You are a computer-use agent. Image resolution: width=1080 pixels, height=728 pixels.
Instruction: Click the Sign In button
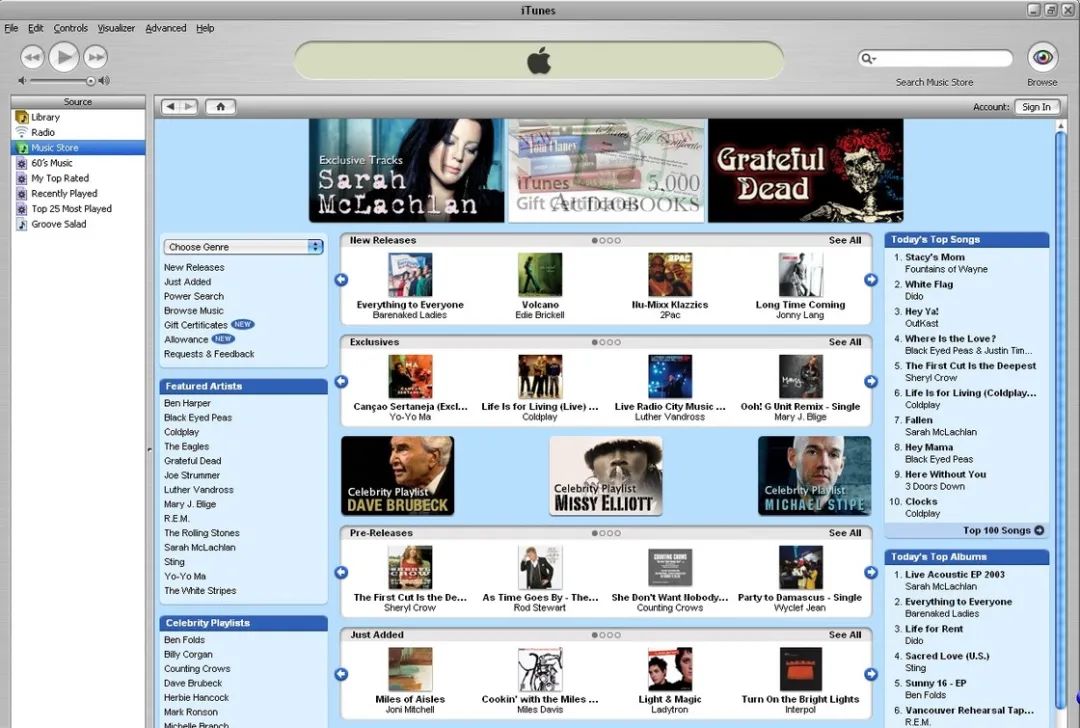1036,107
